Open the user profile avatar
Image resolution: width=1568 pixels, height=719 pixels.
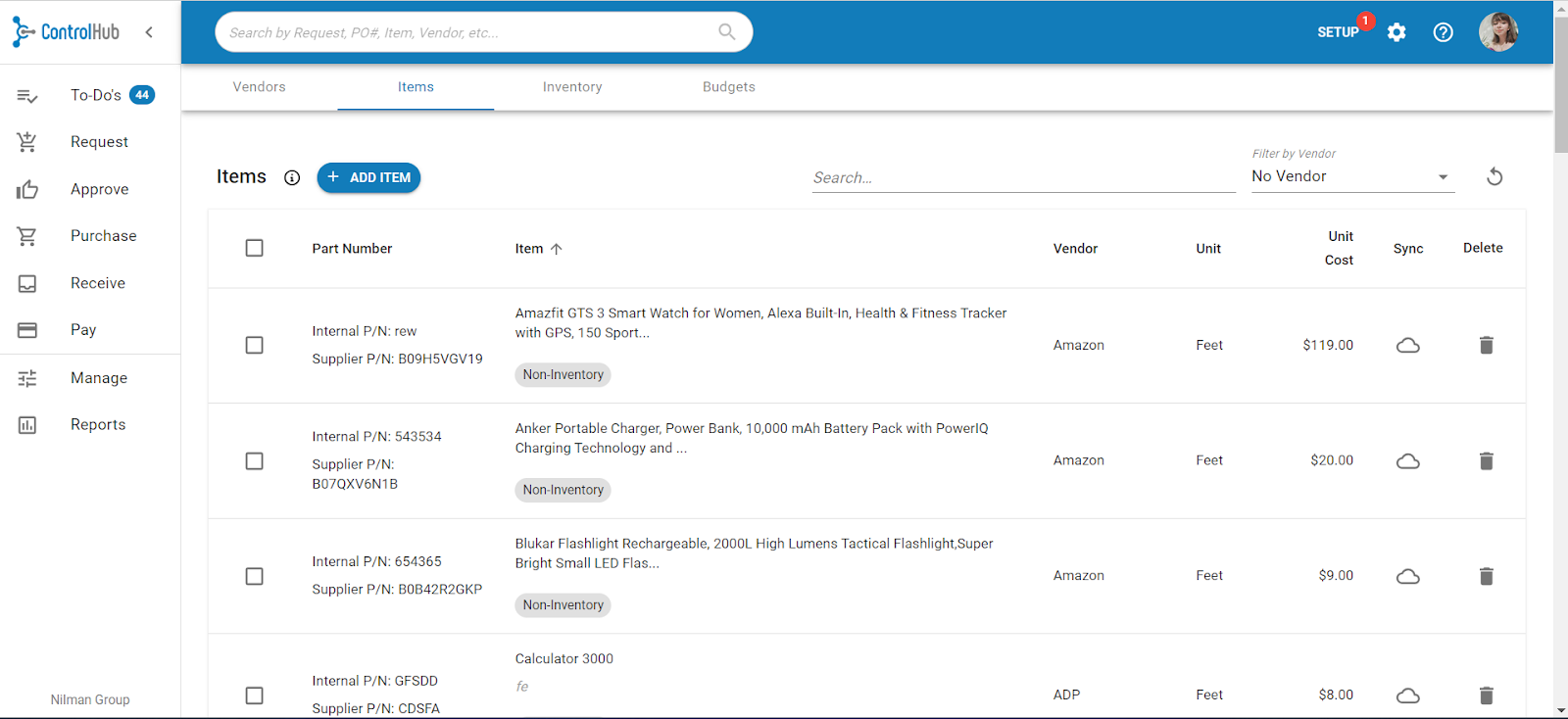tap(1498, 32)
